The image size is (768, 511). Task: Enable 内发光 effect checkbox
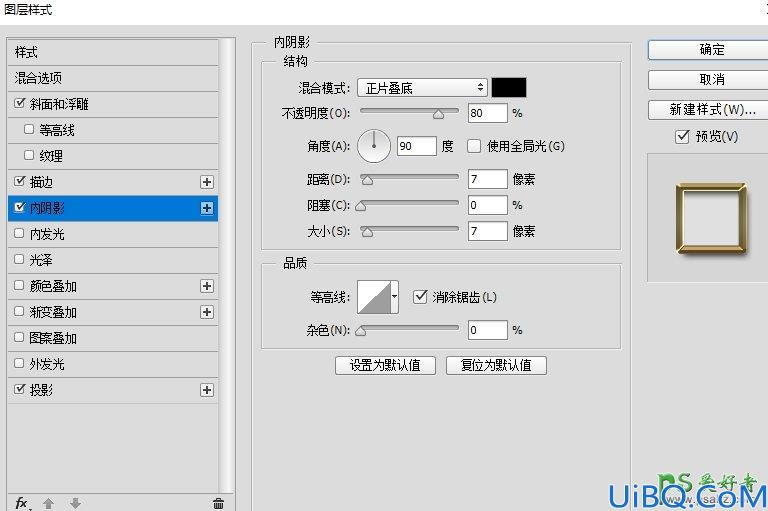coord(19,233)
